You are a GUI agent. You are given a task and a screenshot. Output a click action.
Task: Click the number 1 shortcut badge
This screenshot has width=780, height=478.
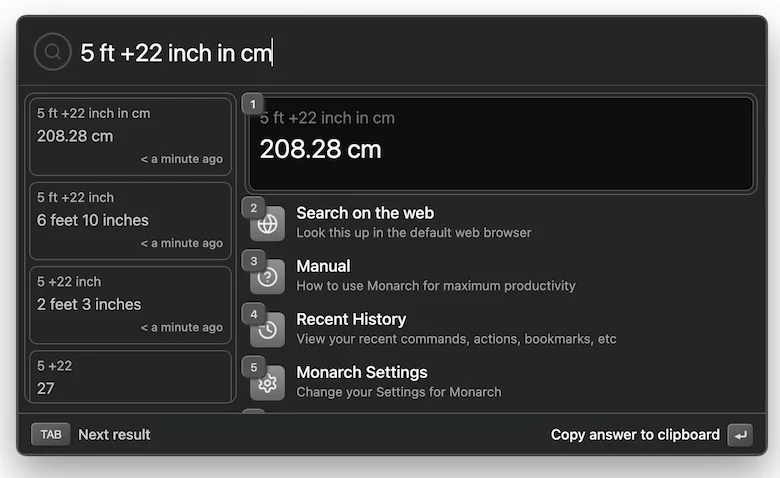tap(253, 104)
